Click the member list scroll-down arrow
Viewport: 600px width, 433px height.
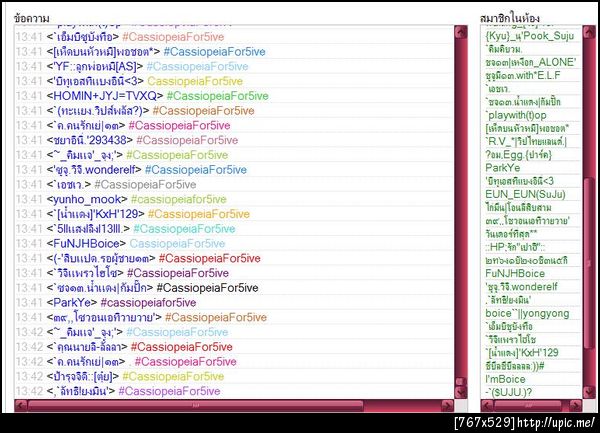coord(589,392)
